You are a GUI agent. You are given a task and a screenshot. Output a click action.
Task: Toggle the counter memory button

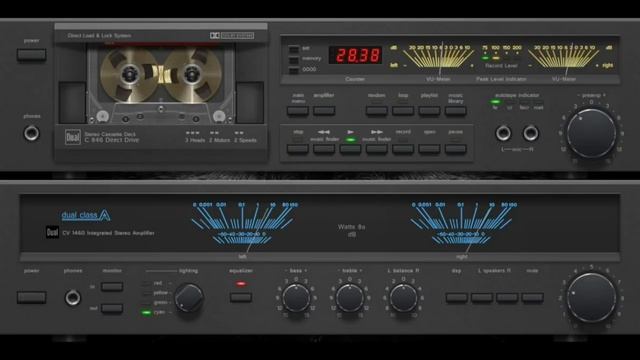point(294,60)
